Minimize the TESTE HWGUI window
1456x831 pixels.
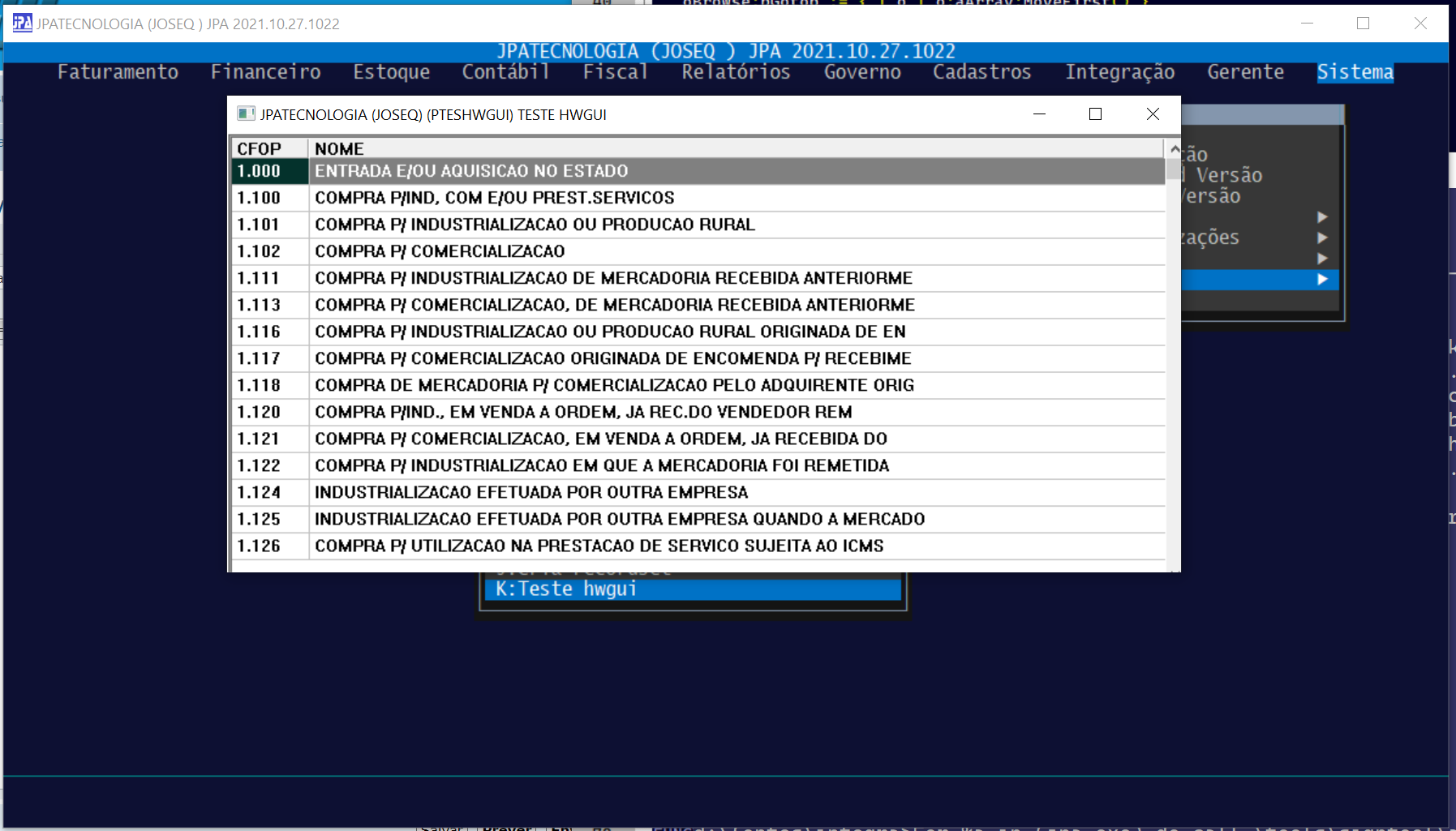click(1039, 114)
